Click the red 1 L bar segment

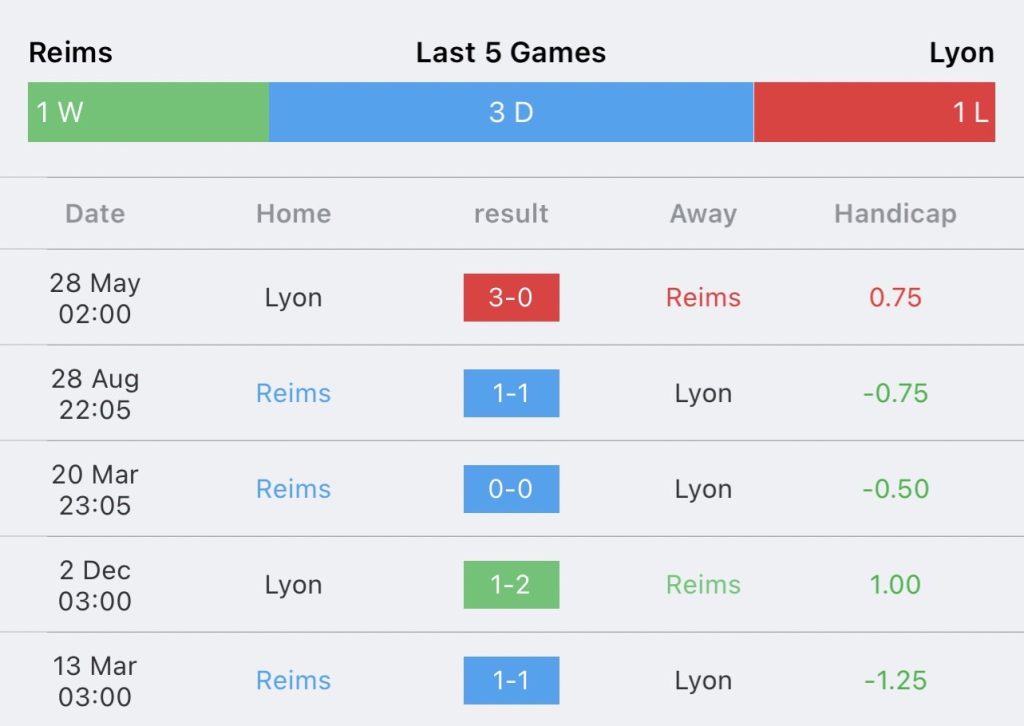click(x=874, y=112)
